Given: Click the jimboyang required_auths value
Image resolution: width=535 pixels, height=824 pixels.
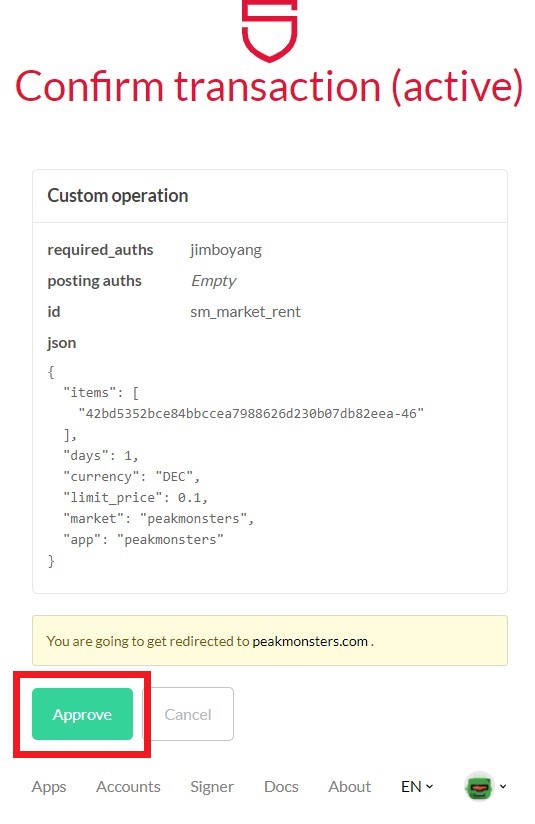Looking at the screenshot, I should (226, 250).
